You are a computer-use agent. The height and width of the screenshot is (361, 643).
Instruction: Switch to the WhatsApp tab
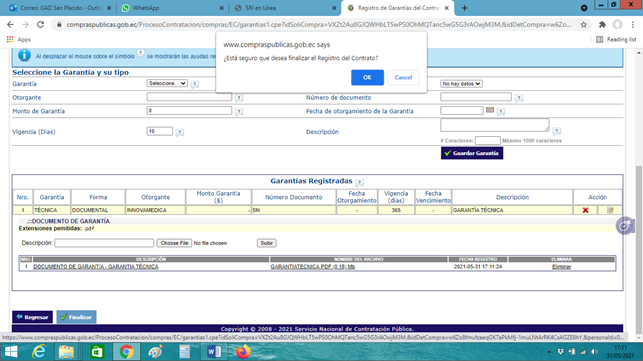tap(172, 8)
